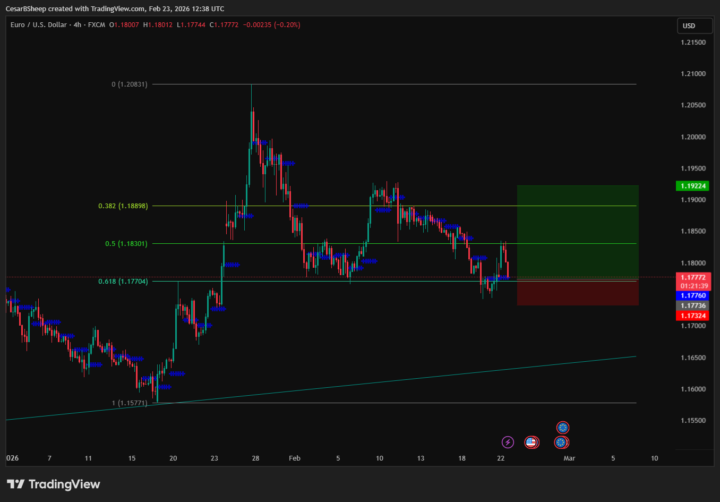Open the US flag economic event icon
The height and width of the screenshot is (502, 720).
(531, 442)
